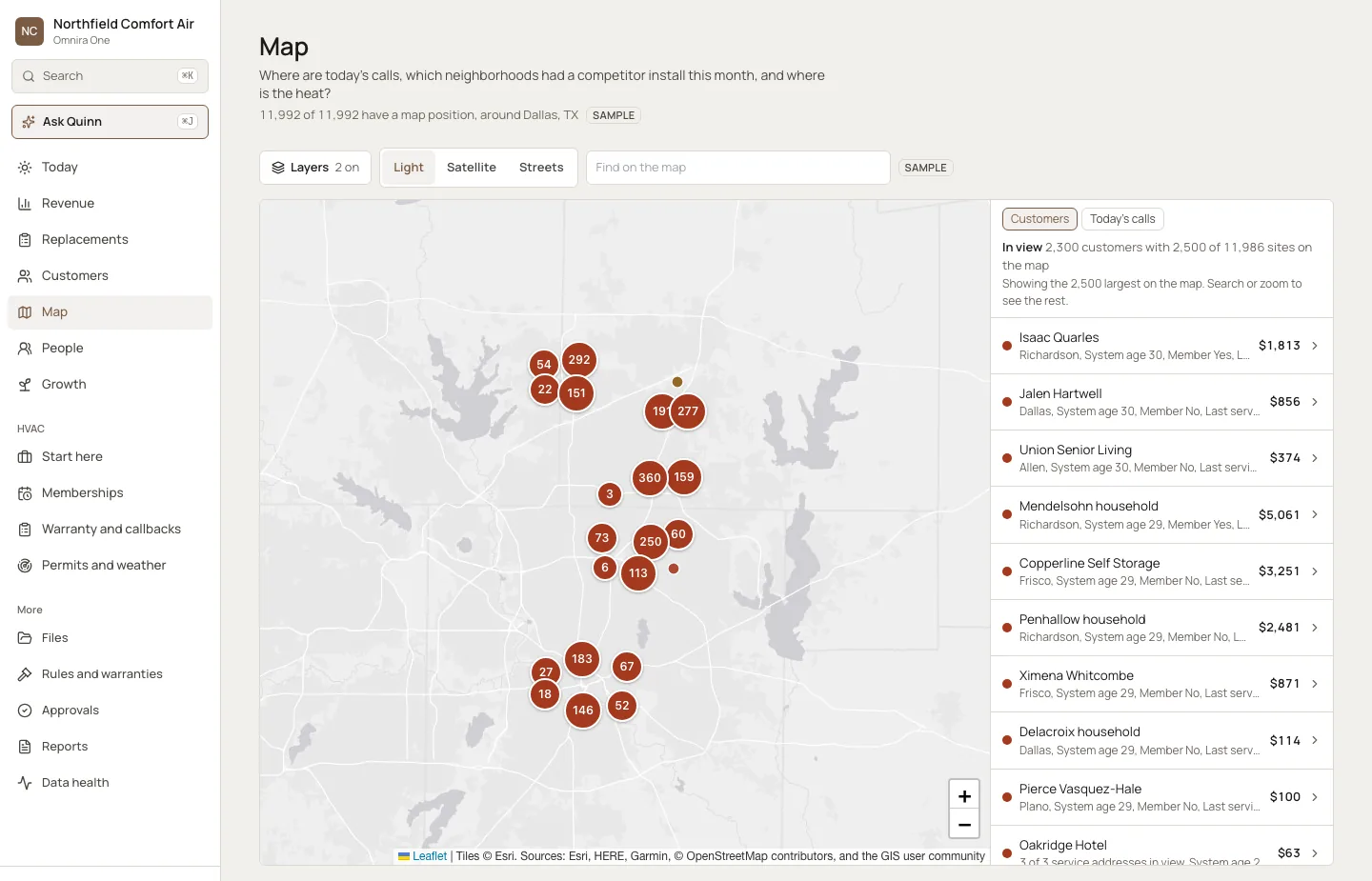Zoom out with the map minus button

click(x=964, y=824)
